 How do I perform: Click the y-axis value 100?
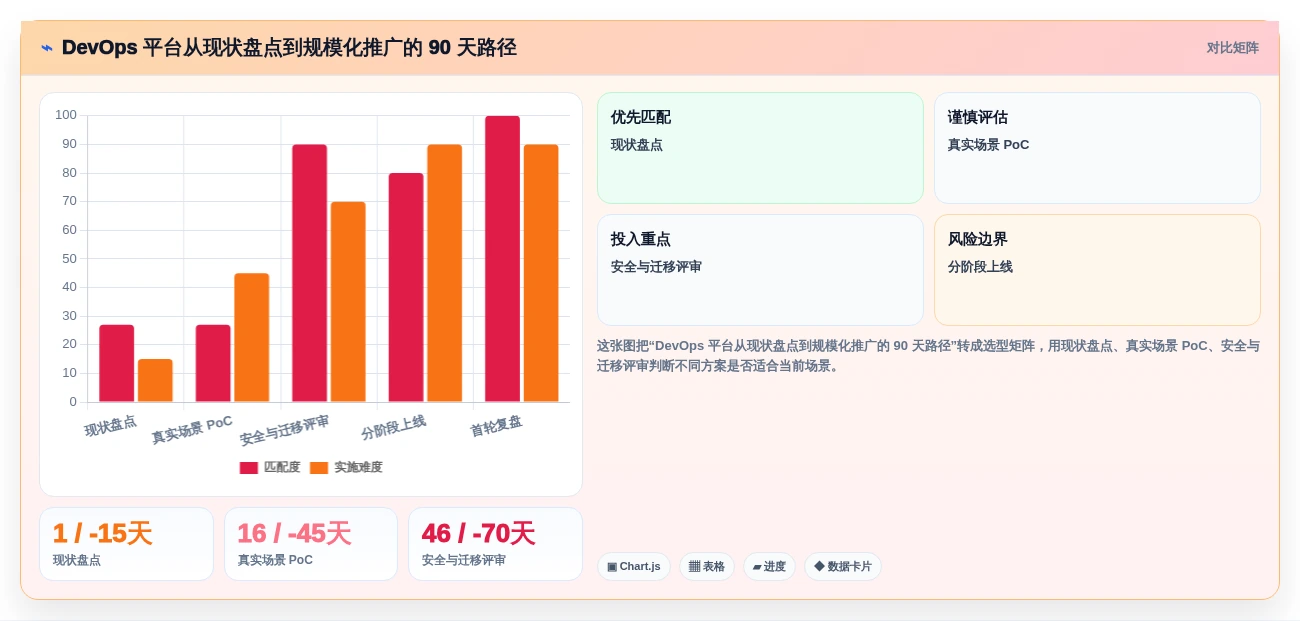(66, 115)
